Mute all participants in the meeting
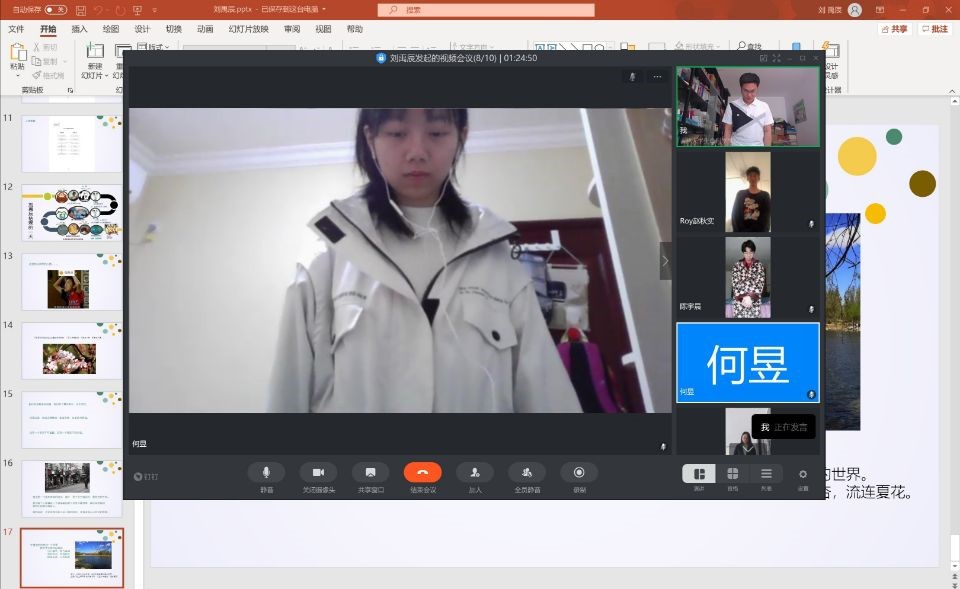Viewport: 960px width, 589px height. pos(526,472)
